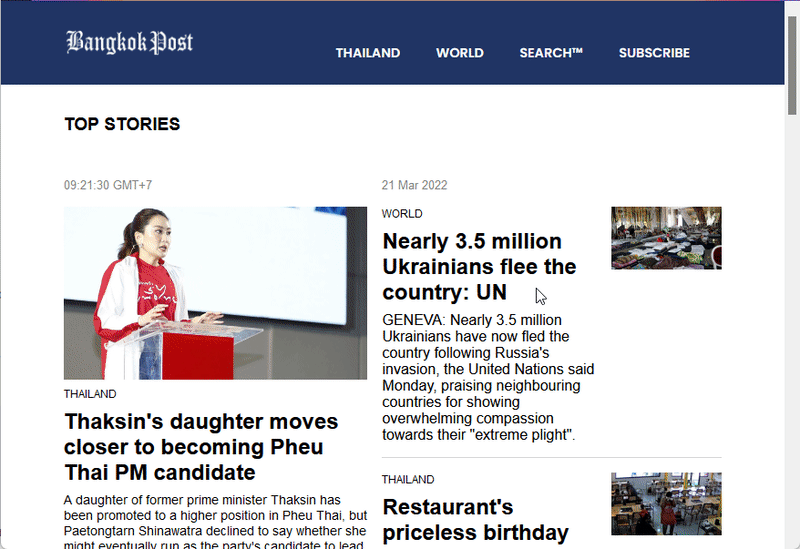
Task: View the restaurant story thumbnail image
Action: tap(666, 503)
